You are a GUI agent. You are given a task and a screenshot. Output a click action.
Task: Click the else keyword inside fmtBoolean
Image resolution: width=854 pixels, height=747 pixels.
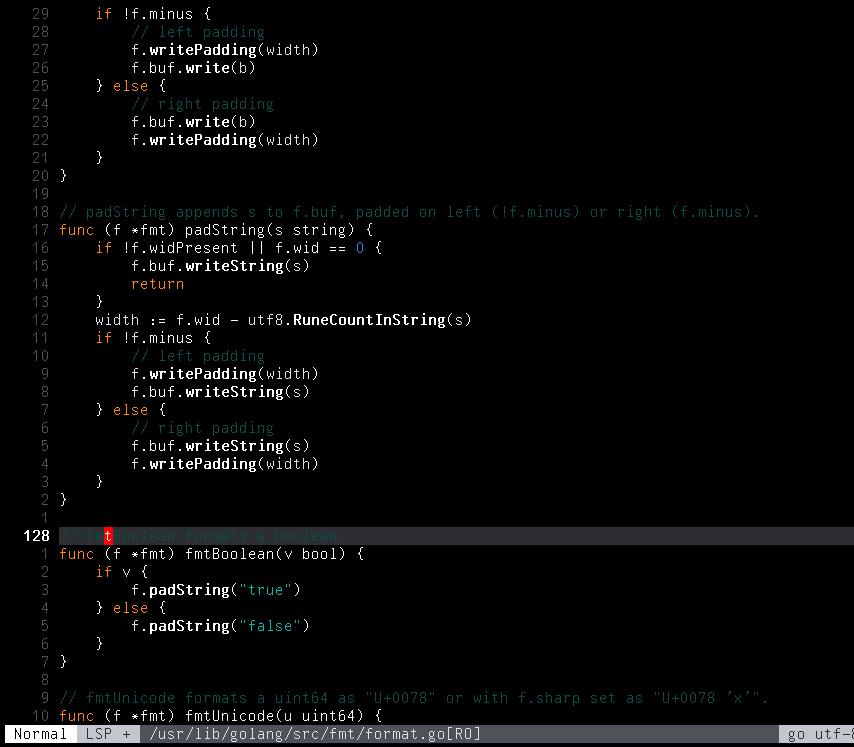131,608
